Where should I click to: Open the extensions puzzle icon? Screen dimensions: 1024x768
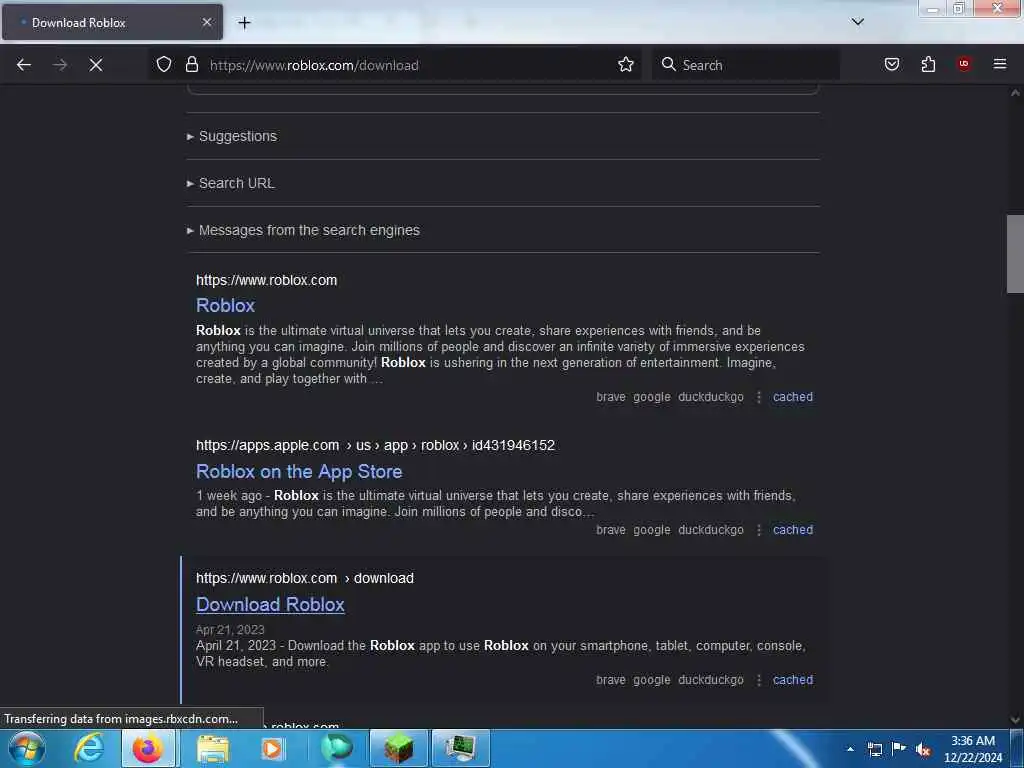pyautogui.click(x=928, y=65)
